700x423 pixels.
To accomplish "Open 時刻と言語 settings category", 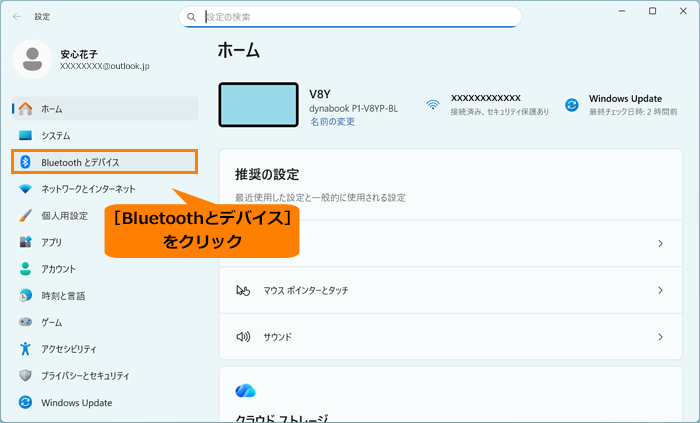I will click(x=105, y=295).
